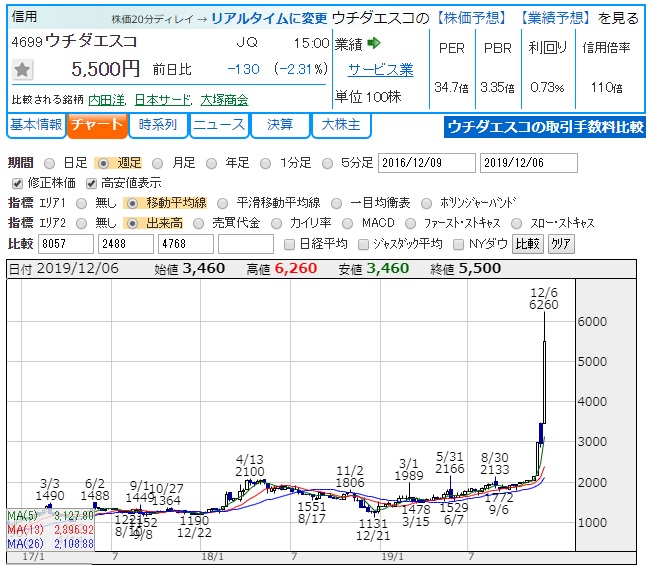
Task: Click the favorite star icon
Action: [22, 69]
